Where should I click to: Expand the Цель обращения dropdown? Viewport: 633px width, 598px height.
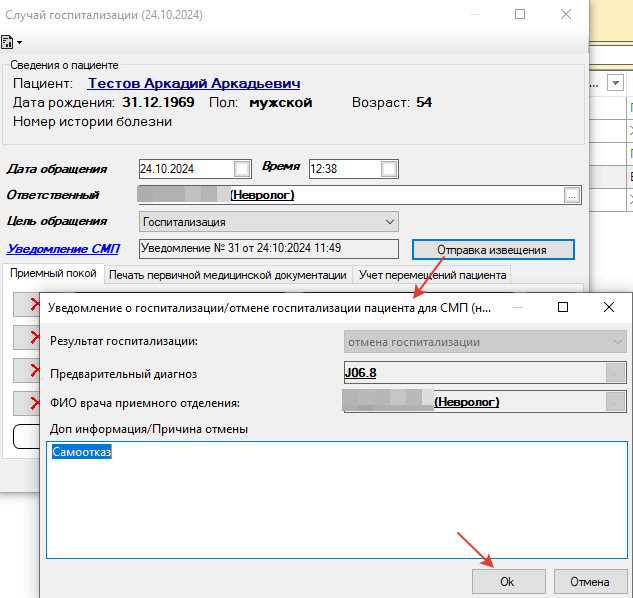(x=389, y=221)
